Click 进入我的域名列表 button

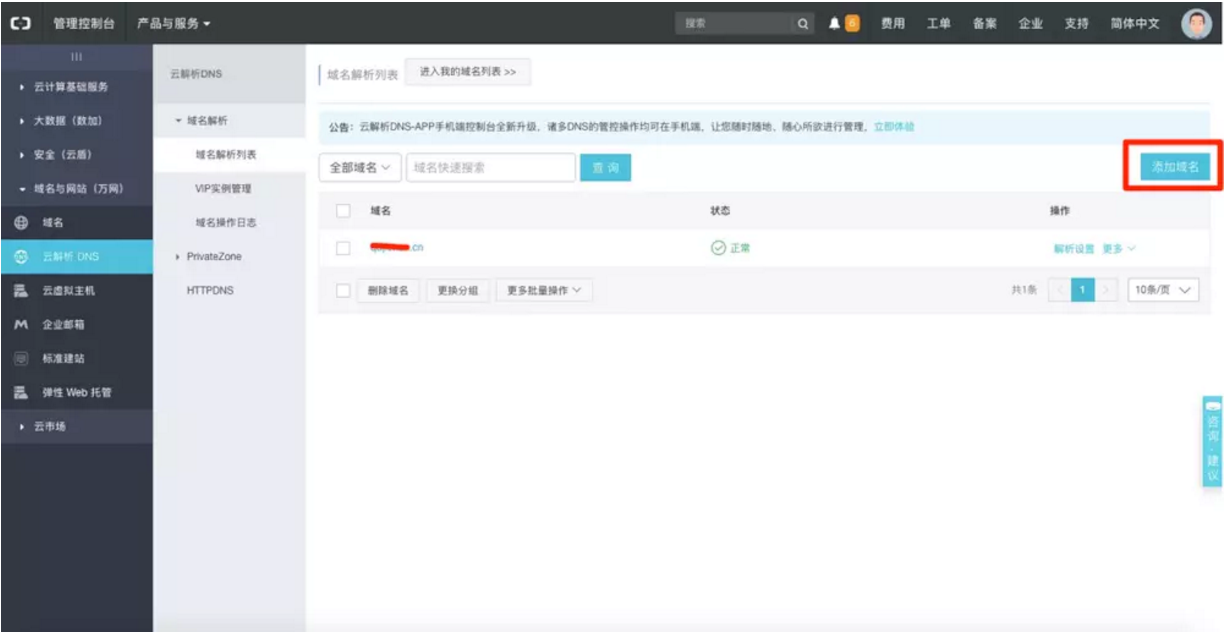[468, 73]
